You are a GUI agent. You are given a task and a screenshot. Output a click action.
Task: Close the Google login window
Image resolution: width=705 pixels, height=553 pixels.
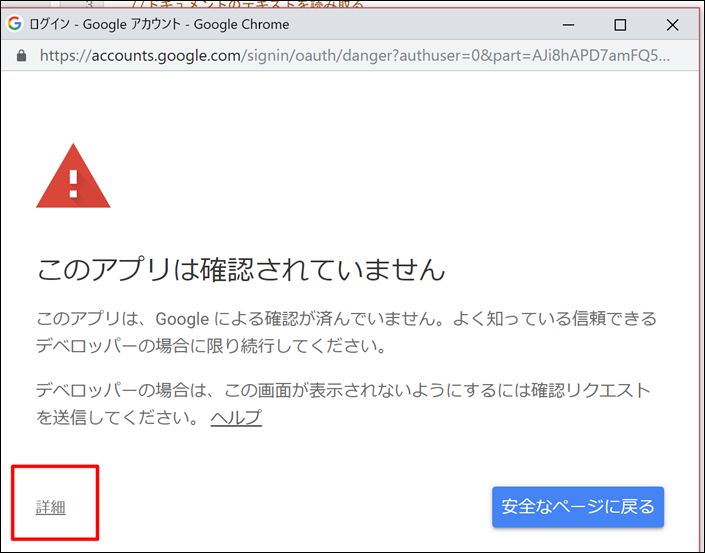(672, 25)
